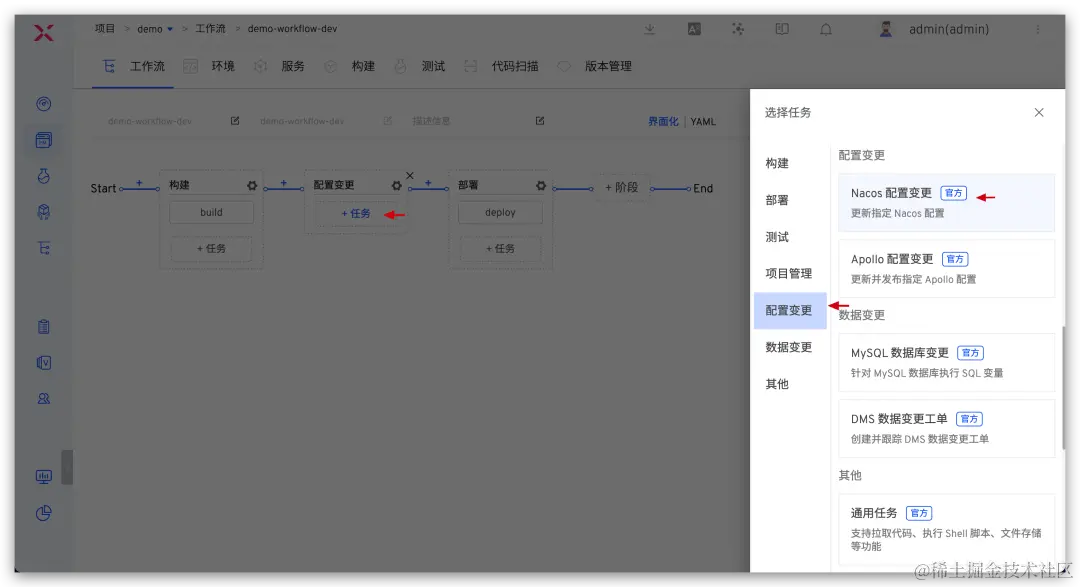Select 数据变更 category in task panel
Viewport: 1080px width, 587px height.
790,347
